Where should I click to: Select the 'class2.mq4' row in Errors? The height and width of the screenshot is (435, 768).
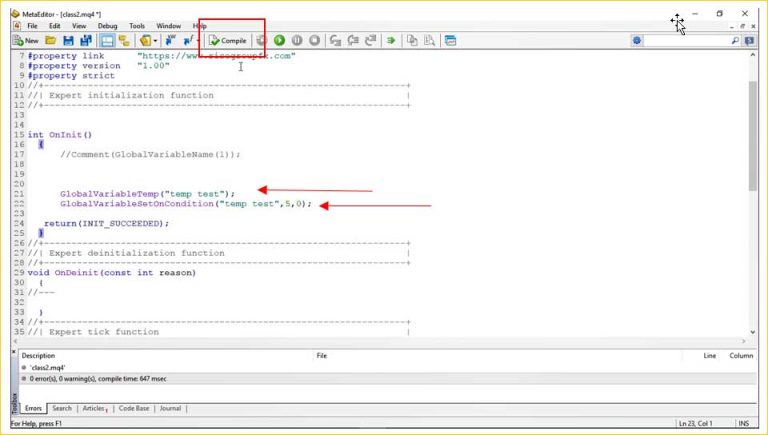pyautogui.click(x=388, y=367)
